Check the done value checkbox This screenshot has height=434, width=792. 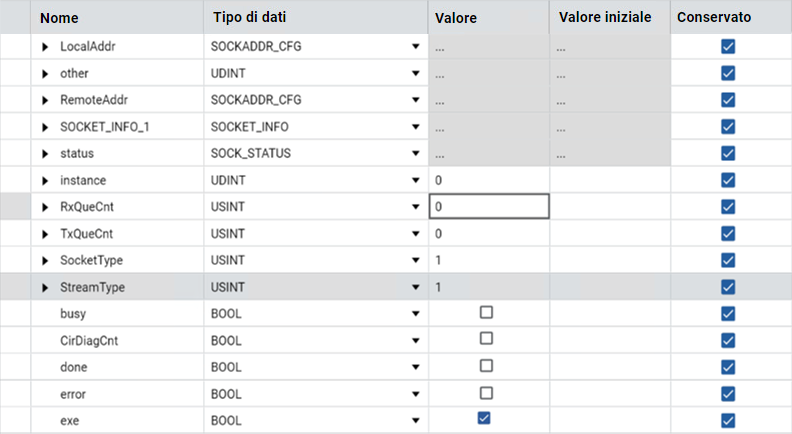pos(486,366)
